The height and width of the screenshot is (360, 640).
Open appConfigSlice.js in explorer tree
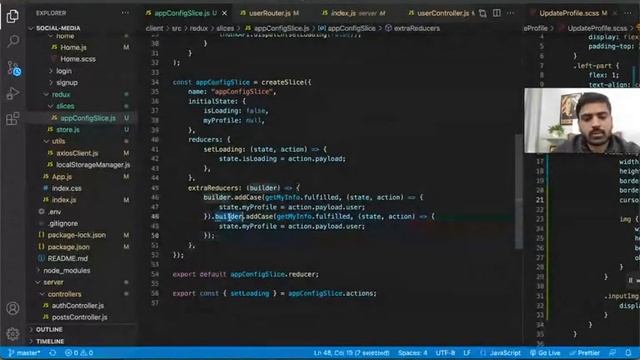(87, 118)
